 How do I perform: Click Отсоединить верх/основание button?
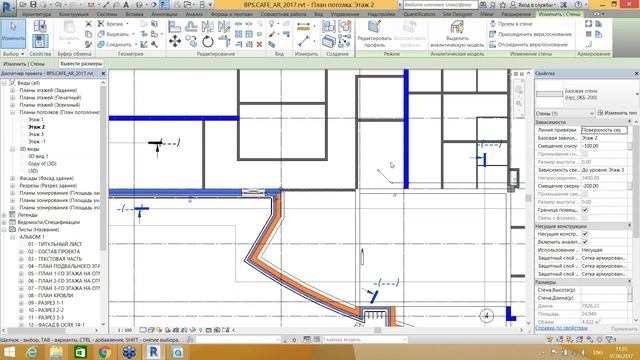529,44
